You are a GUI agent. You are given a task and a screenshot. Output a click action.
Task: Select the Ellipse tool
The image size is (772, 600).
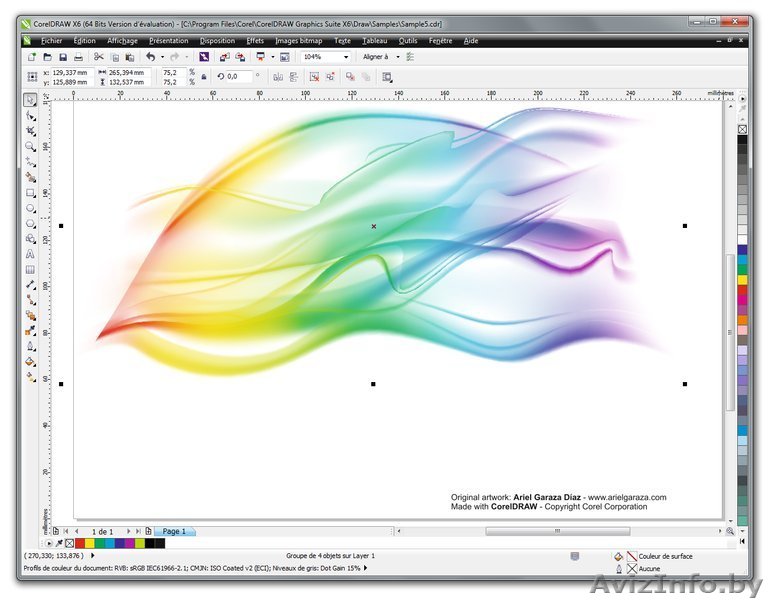(31, 208)
